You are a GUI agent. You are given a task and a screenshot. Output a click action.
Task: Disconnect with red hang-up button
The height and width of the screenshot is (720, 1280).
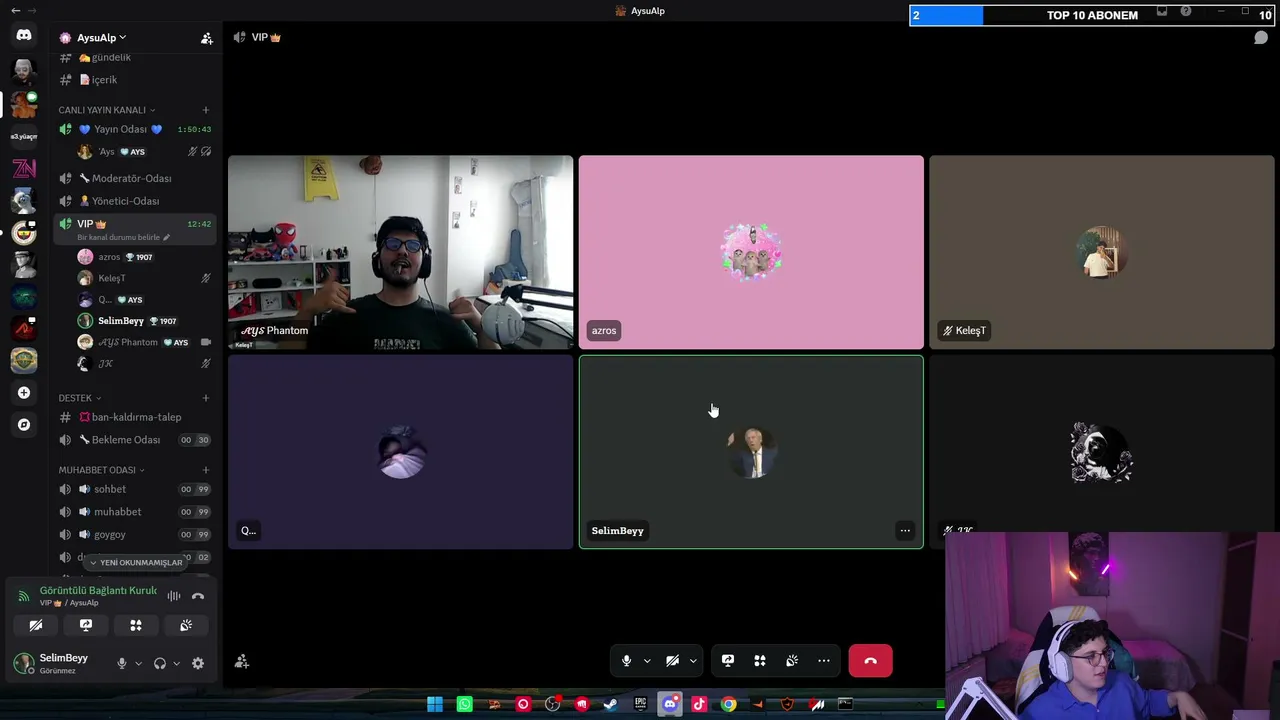click(870, 661)
